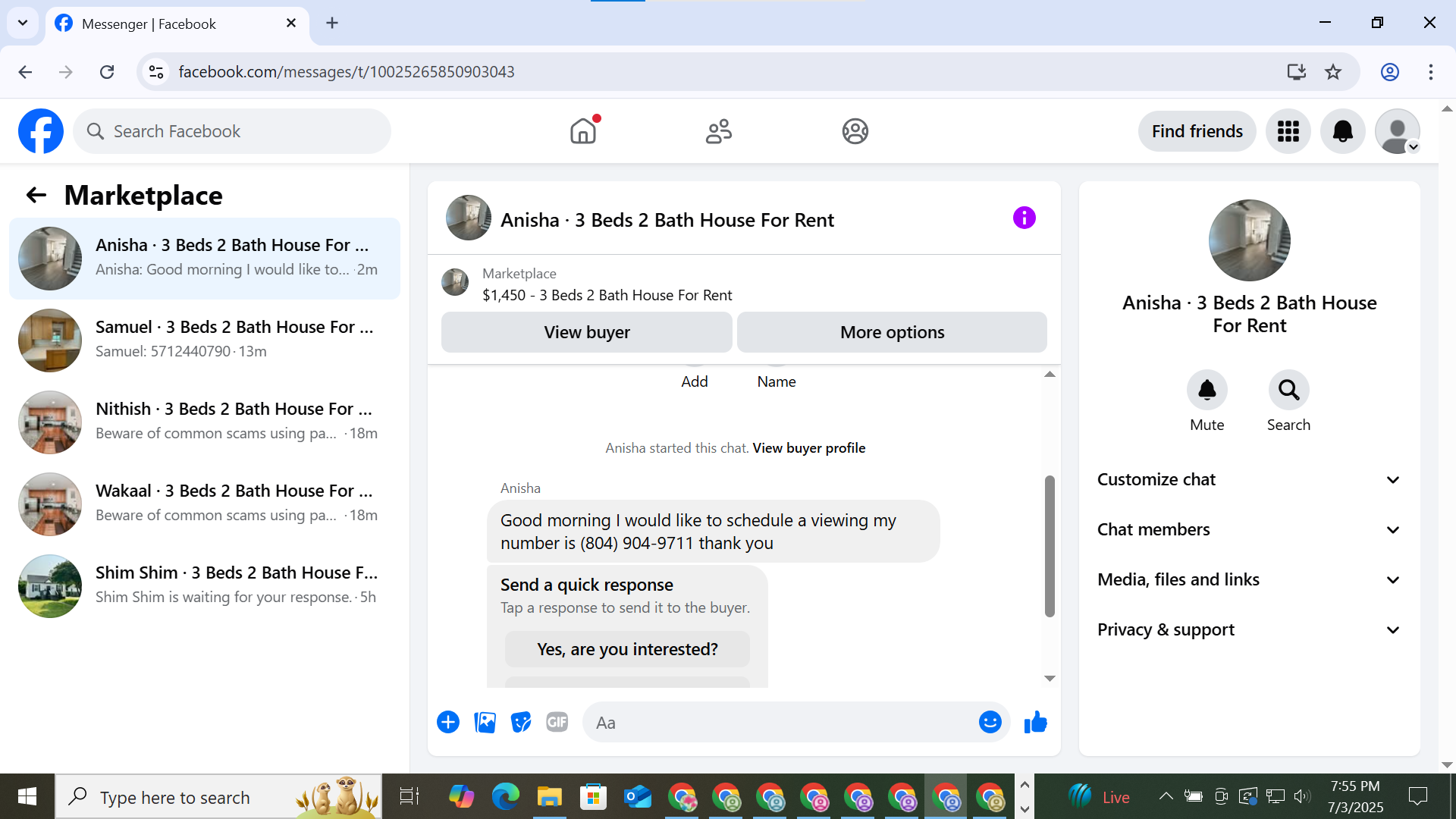Choose a sticker from the sticker icon
This screenshot has width=1456, height=819.
[521, 722]
